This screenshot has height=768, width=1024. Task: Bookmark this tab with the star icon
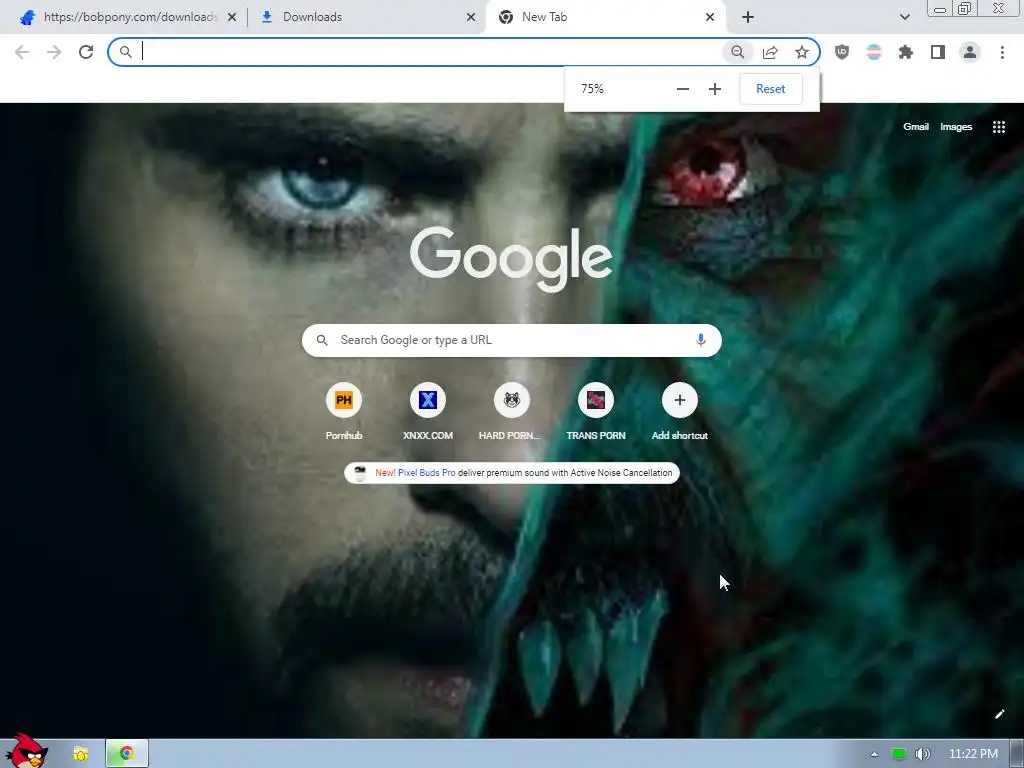(802, 52)
